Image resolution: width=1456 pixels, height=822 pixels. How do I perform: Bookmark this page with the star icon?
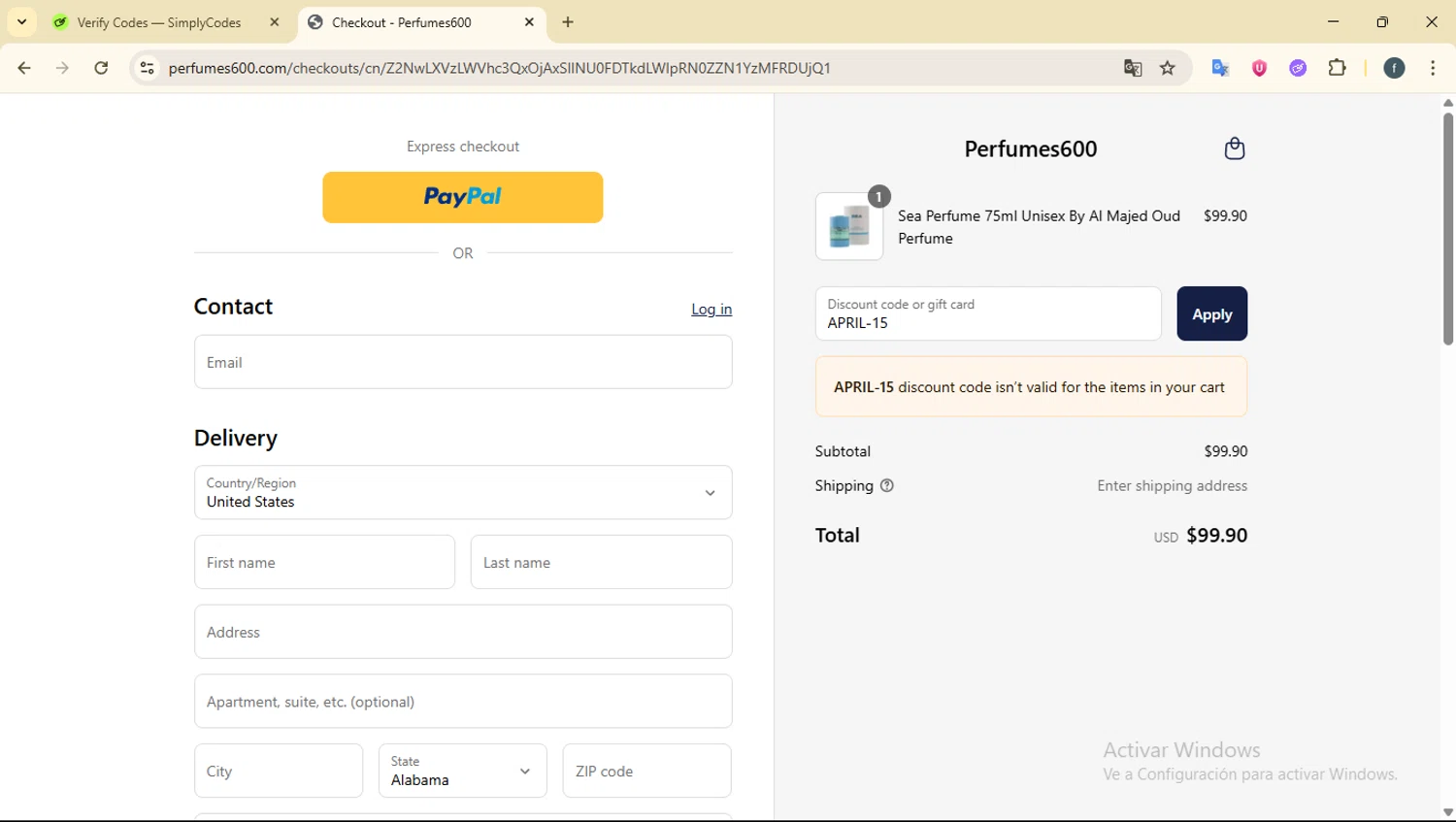[x=1168, y=68]
